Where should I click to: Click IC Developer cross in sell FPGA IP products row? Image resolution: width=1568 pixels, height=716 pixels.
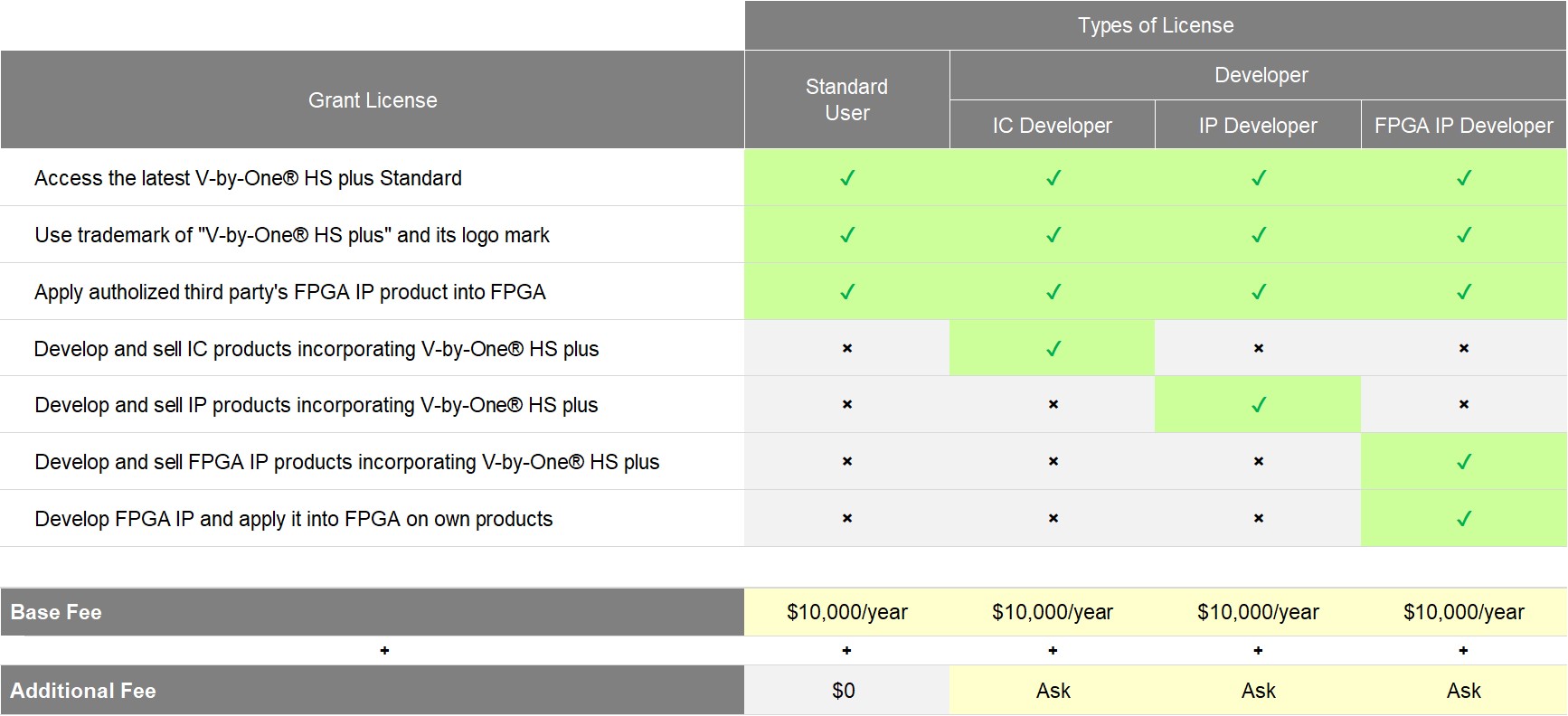click(1053, 461)
